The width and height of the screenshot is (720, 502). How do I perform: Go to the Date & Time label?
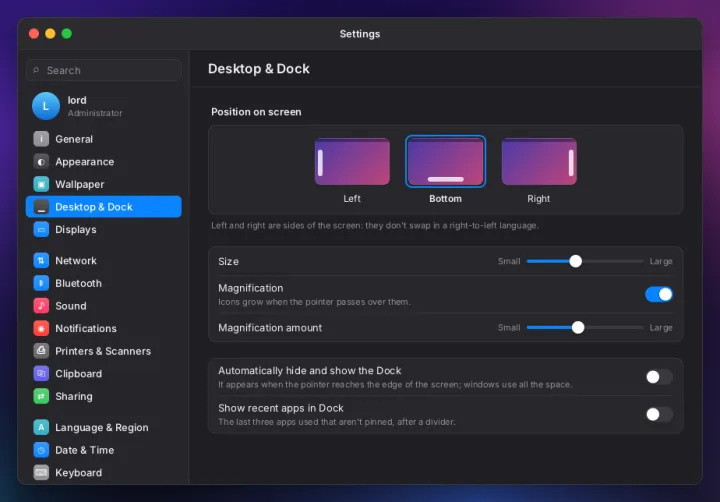(84, 450)
